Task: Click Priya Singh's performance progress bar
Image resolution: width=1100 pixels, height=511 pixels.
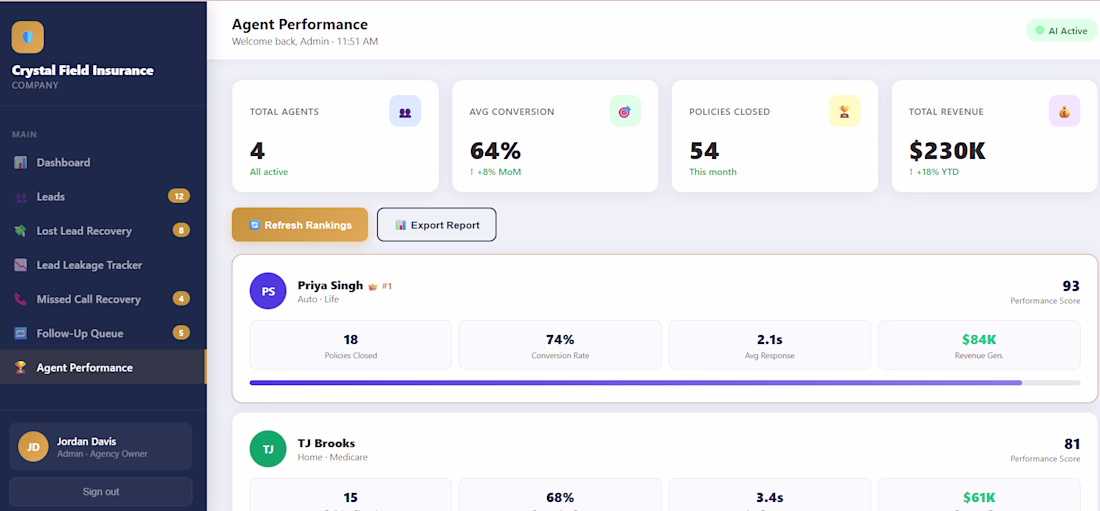Action: (664, 383)
